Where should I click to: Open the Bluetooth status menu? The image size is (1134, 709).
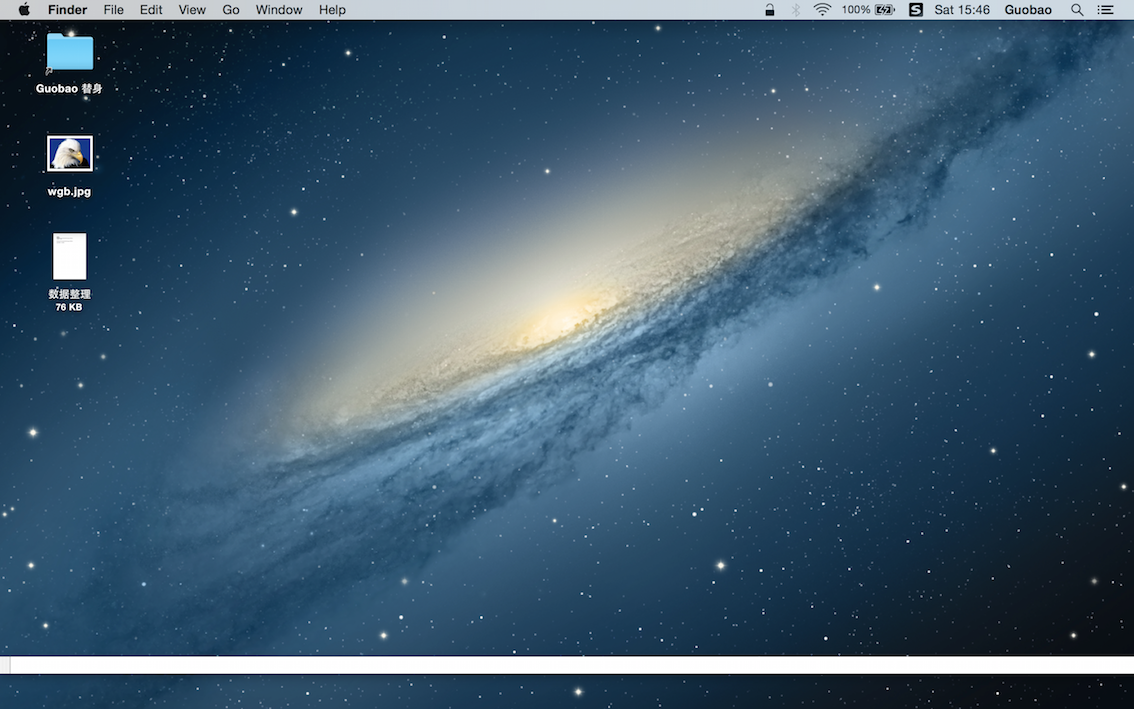796,10
